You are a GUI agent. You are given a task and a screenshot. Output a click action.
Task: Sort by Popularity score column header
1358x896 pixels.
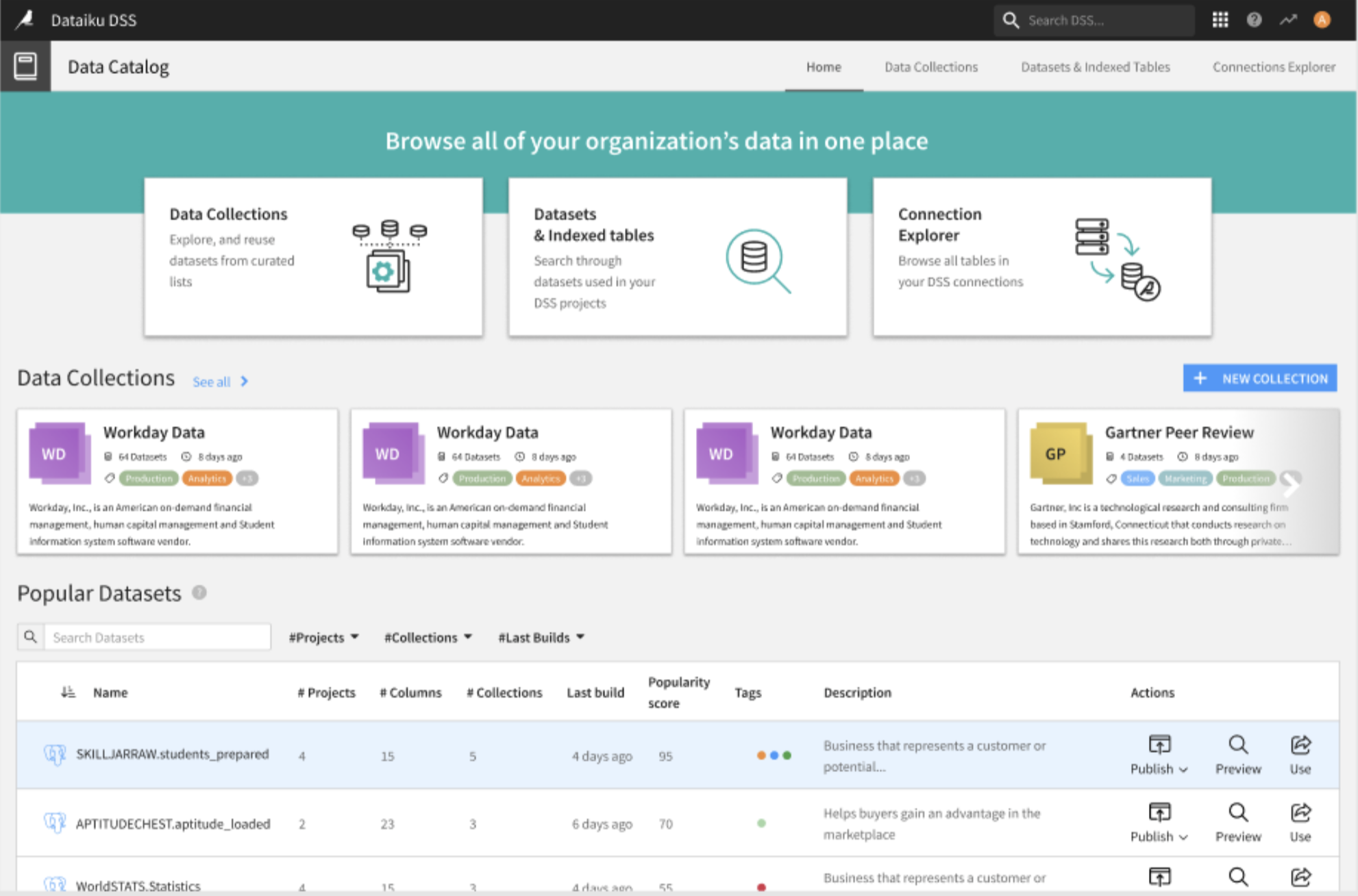pyautogui.click(x=678, y=692)
